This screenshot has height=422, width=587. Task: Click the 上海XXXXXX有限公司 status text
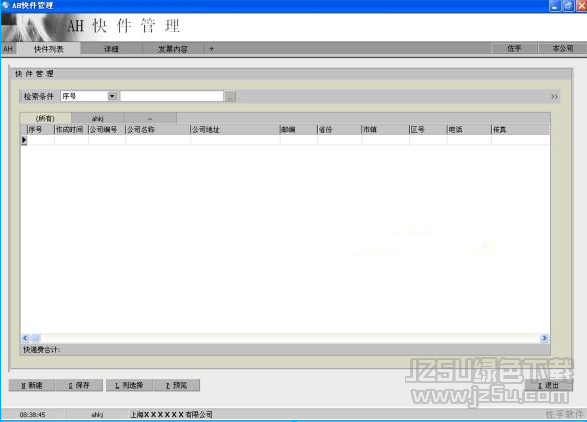tap(171, 415)
